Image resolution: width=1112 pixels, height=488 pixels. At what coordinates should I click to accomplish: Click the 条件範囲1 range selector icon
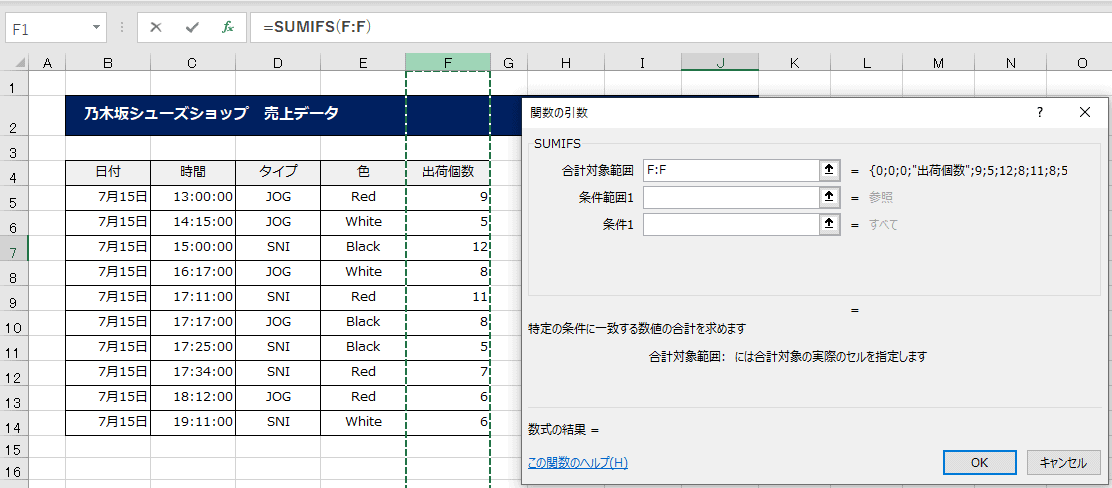pyautogui.click(x=828, y=197)
